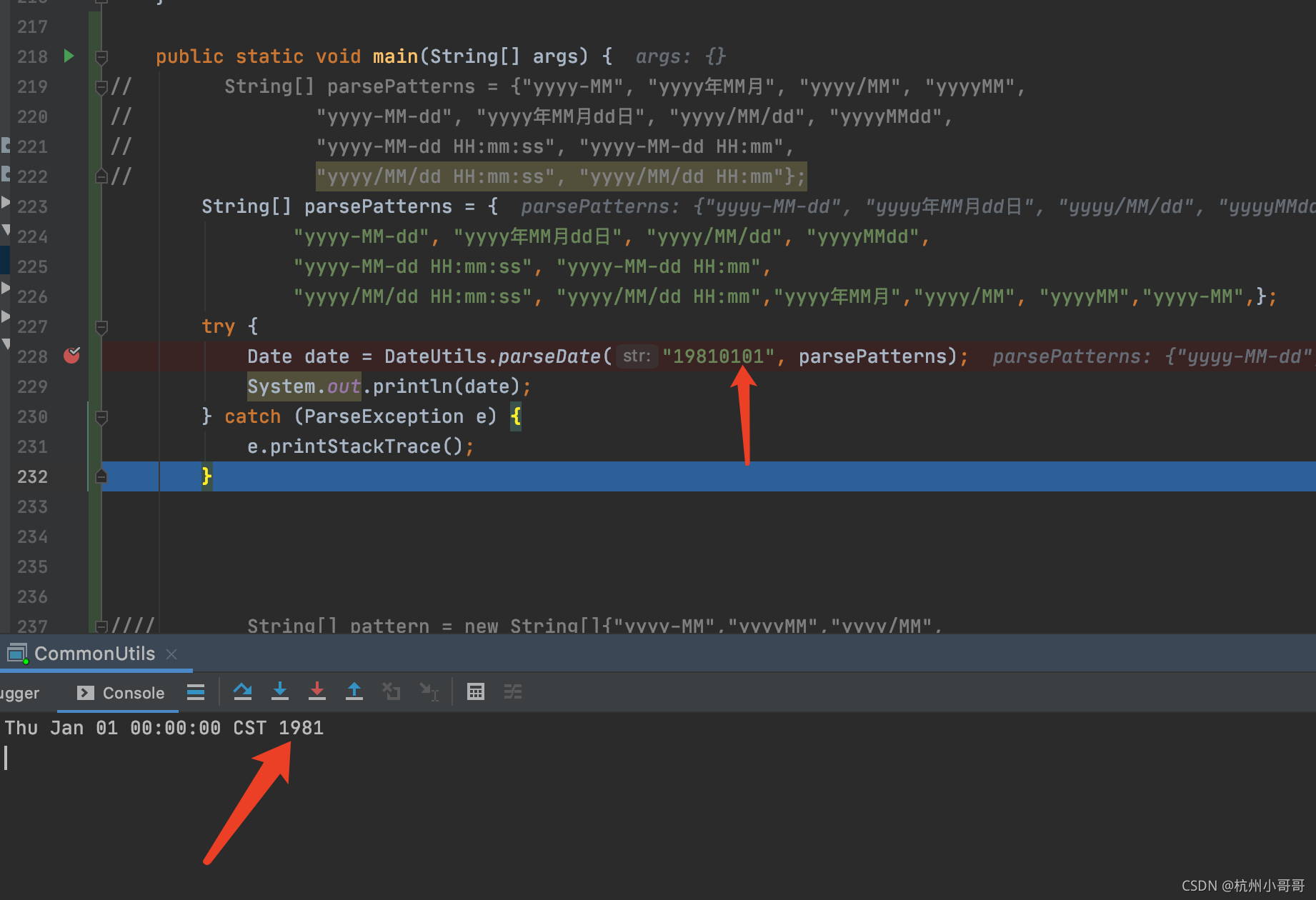Click the DateUtils class reference
Screen dimensions: 1316x900
click(435, 356)
